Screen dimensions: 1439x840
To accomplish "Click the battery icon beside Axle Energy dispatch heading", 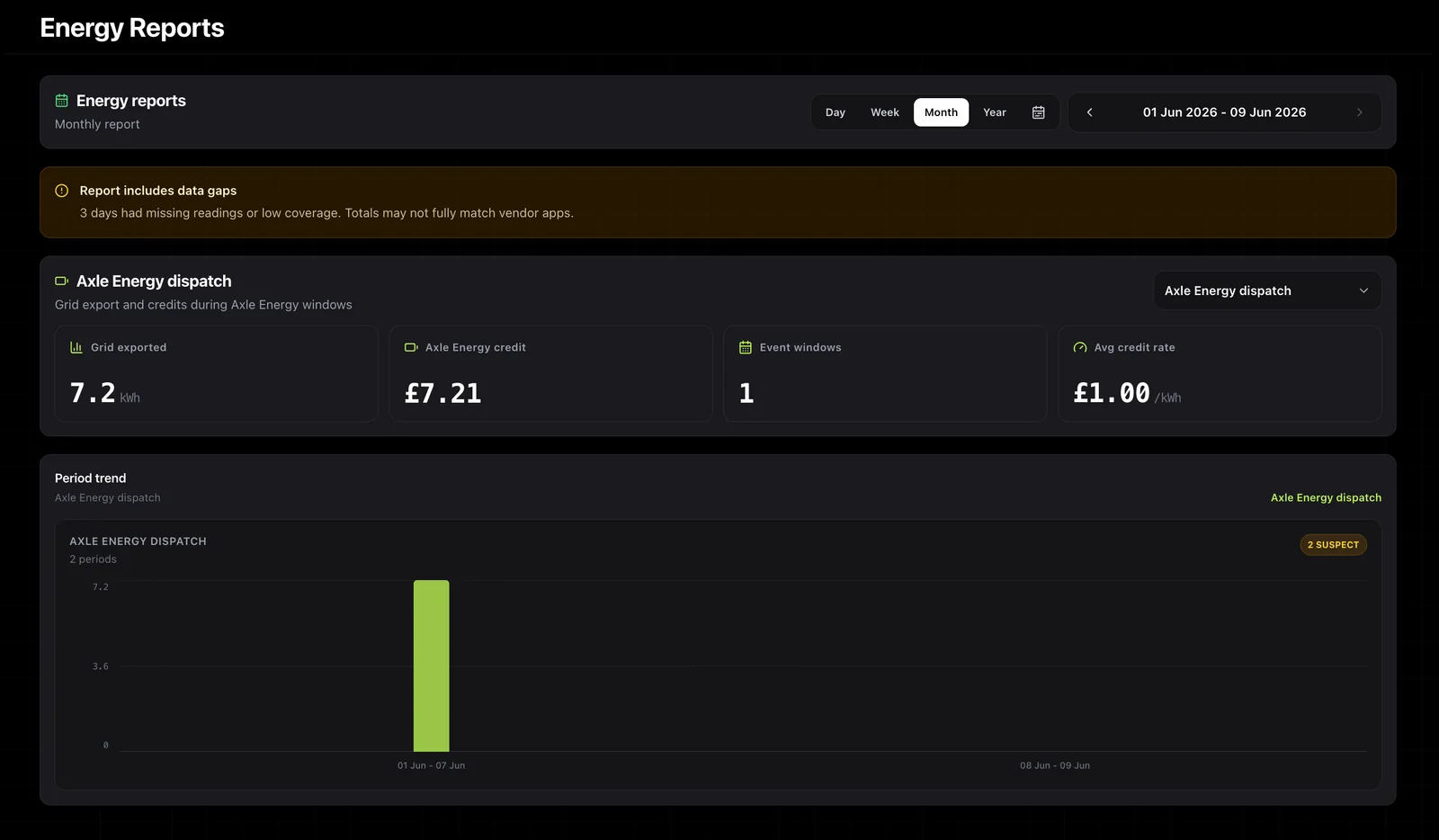I will click(x=62, y=281).
